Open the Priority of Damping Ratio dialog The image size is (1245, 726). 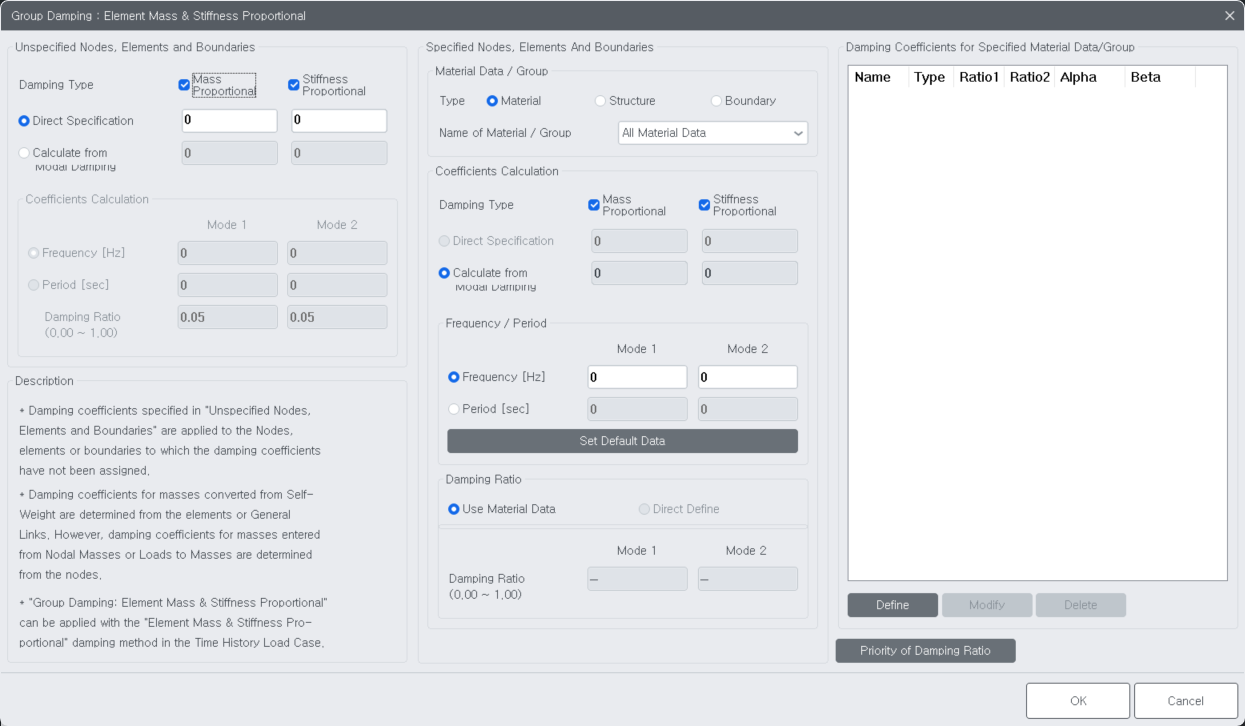pyautogui.click(x=925, y=650)
